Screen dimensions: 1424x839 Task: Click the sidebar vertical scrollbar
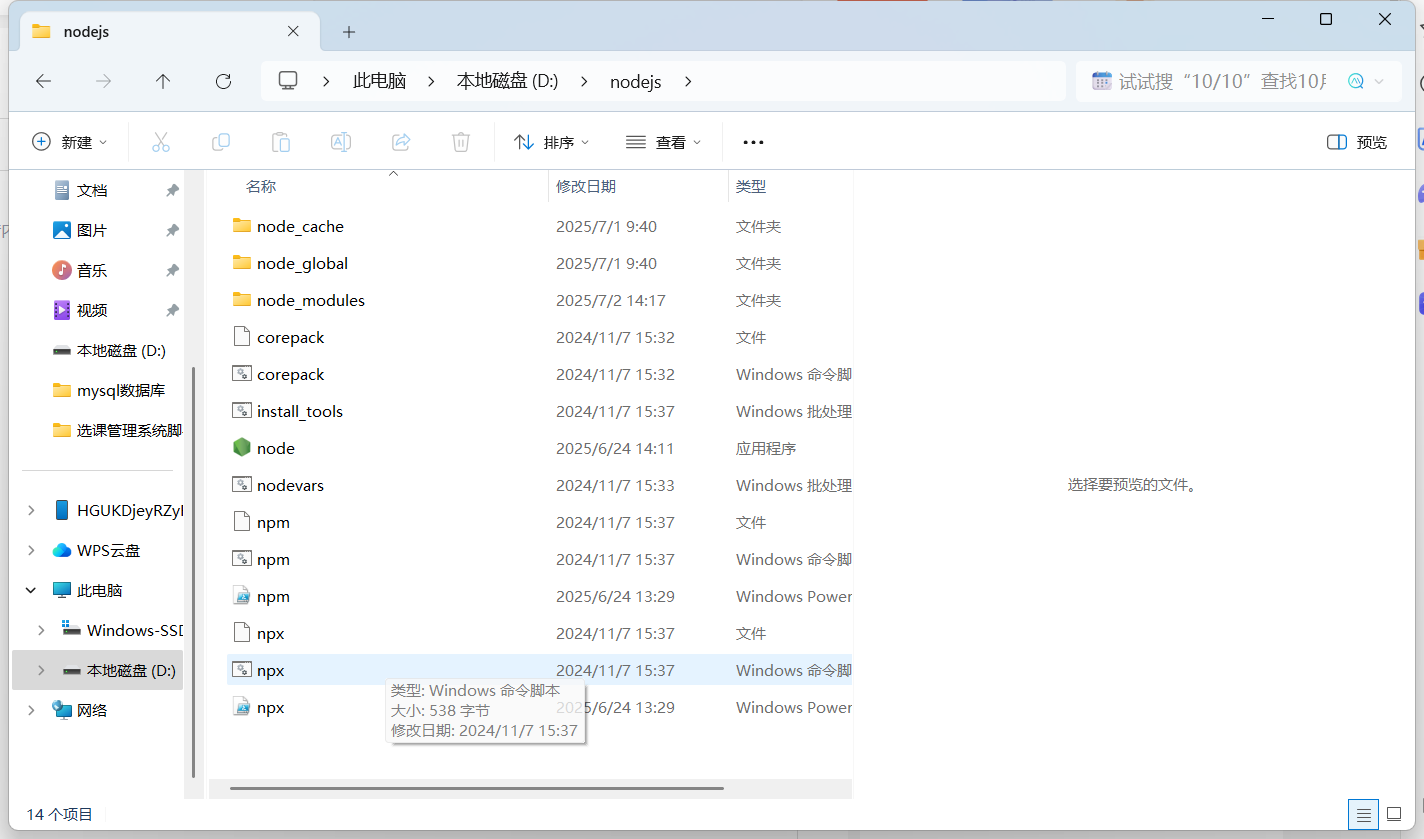pos(193,573)
